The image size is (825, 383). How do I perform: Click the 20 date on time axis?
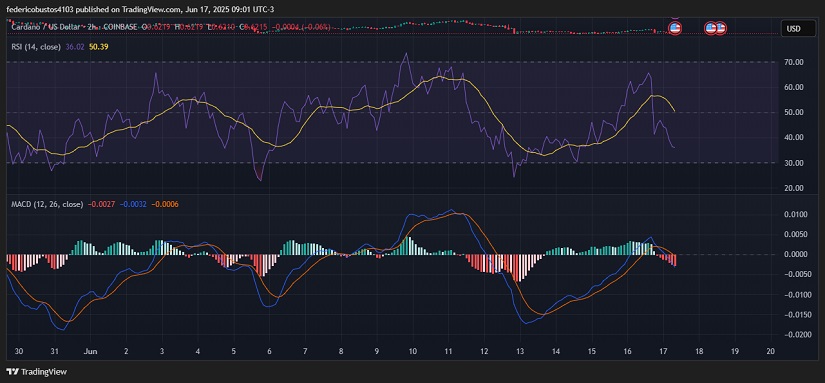point(771,351)
